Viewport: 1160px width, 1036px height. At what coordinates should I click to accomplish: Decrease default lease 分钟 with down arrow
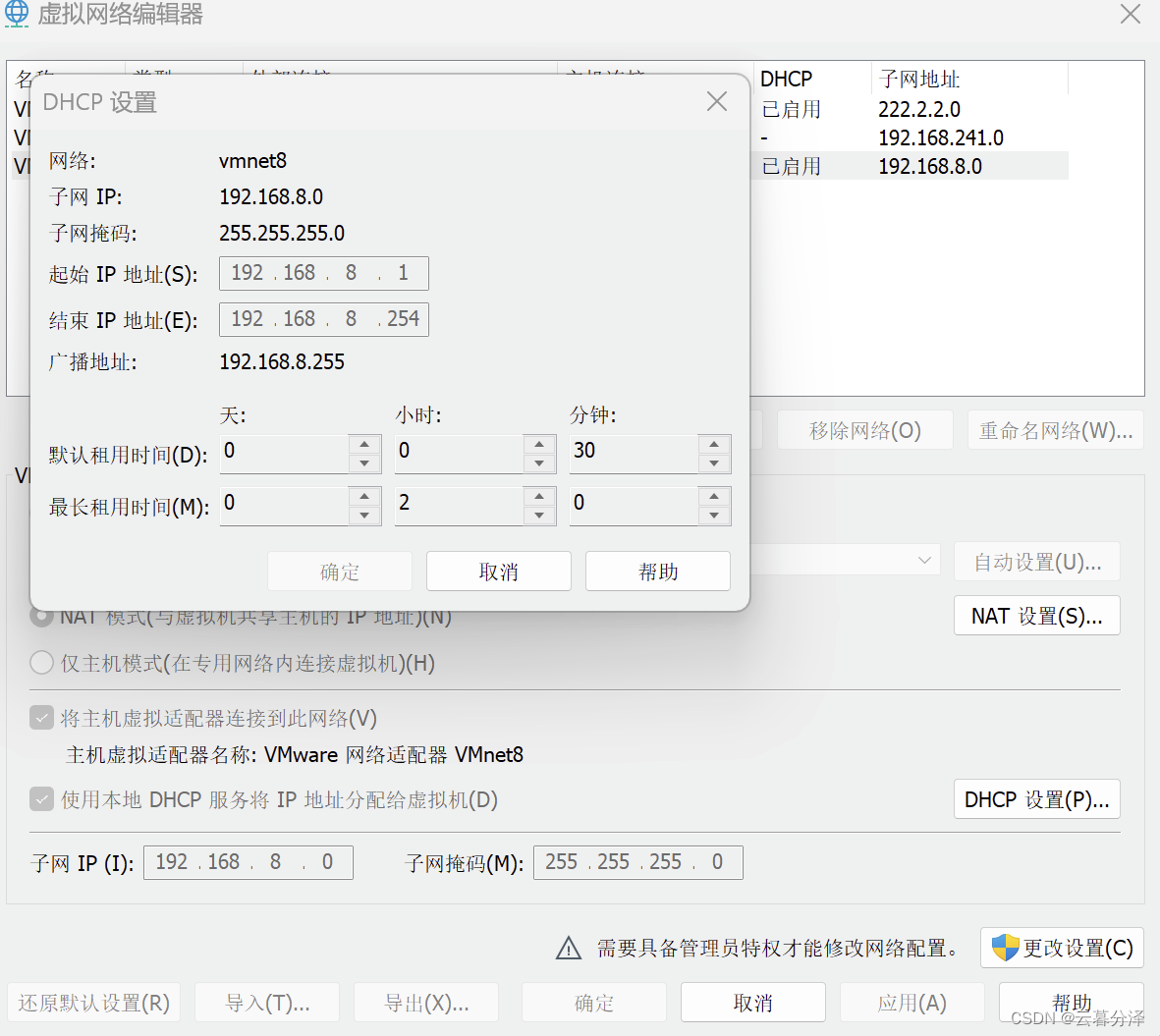[x=714, y=463]
